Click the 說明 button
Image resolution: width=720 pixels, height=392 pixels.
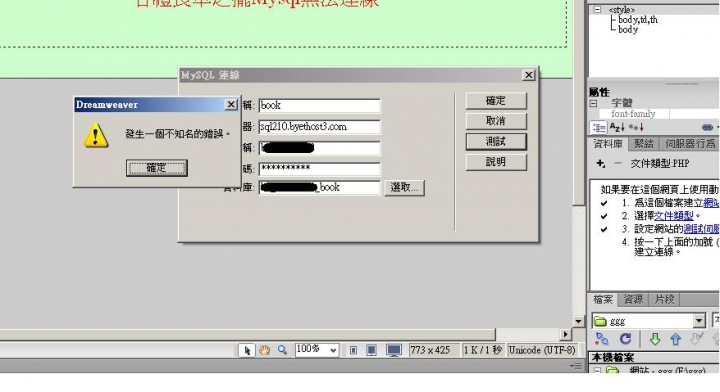point(496,162)
